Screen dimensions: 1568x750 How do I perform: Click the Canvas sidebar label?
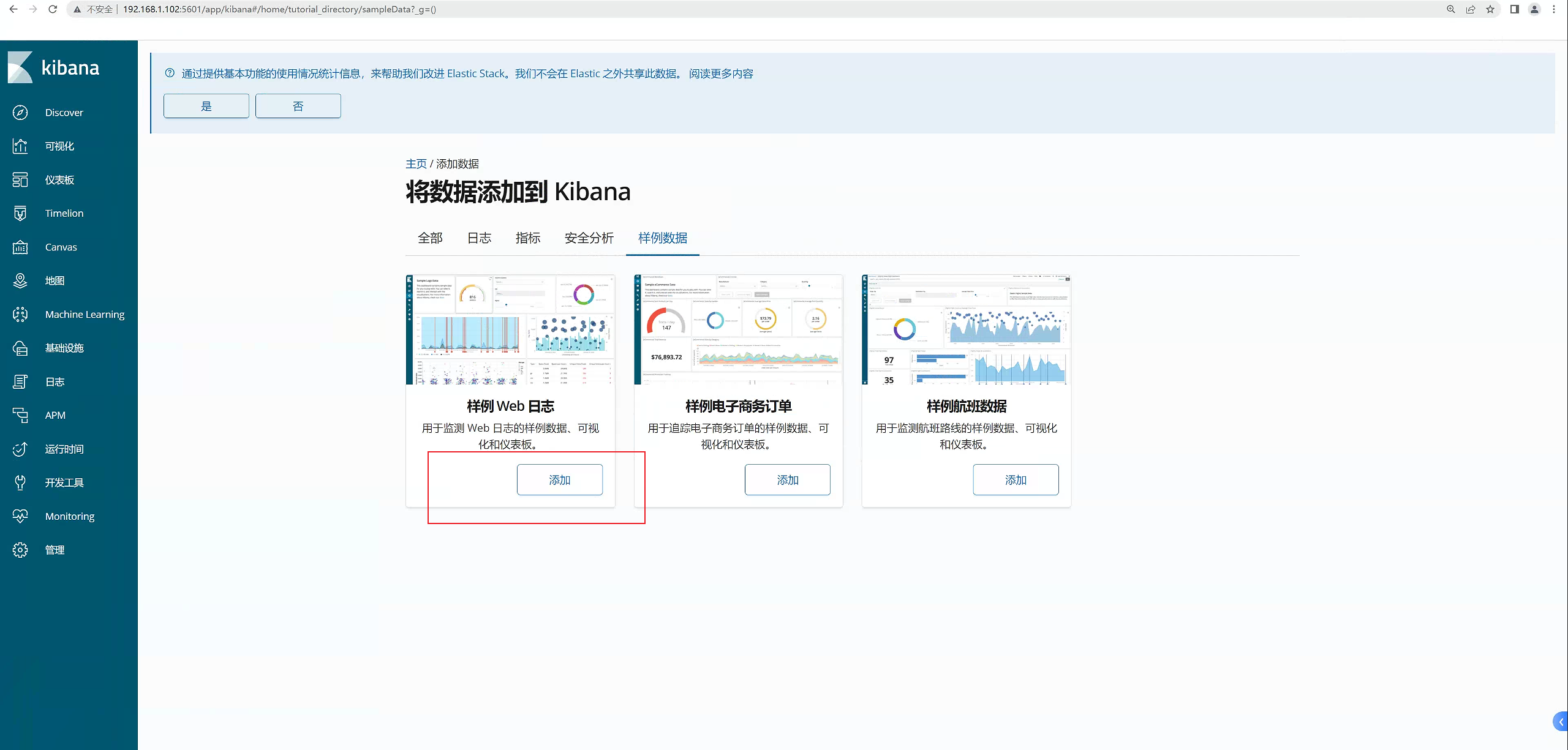click(x=61, y=247)
